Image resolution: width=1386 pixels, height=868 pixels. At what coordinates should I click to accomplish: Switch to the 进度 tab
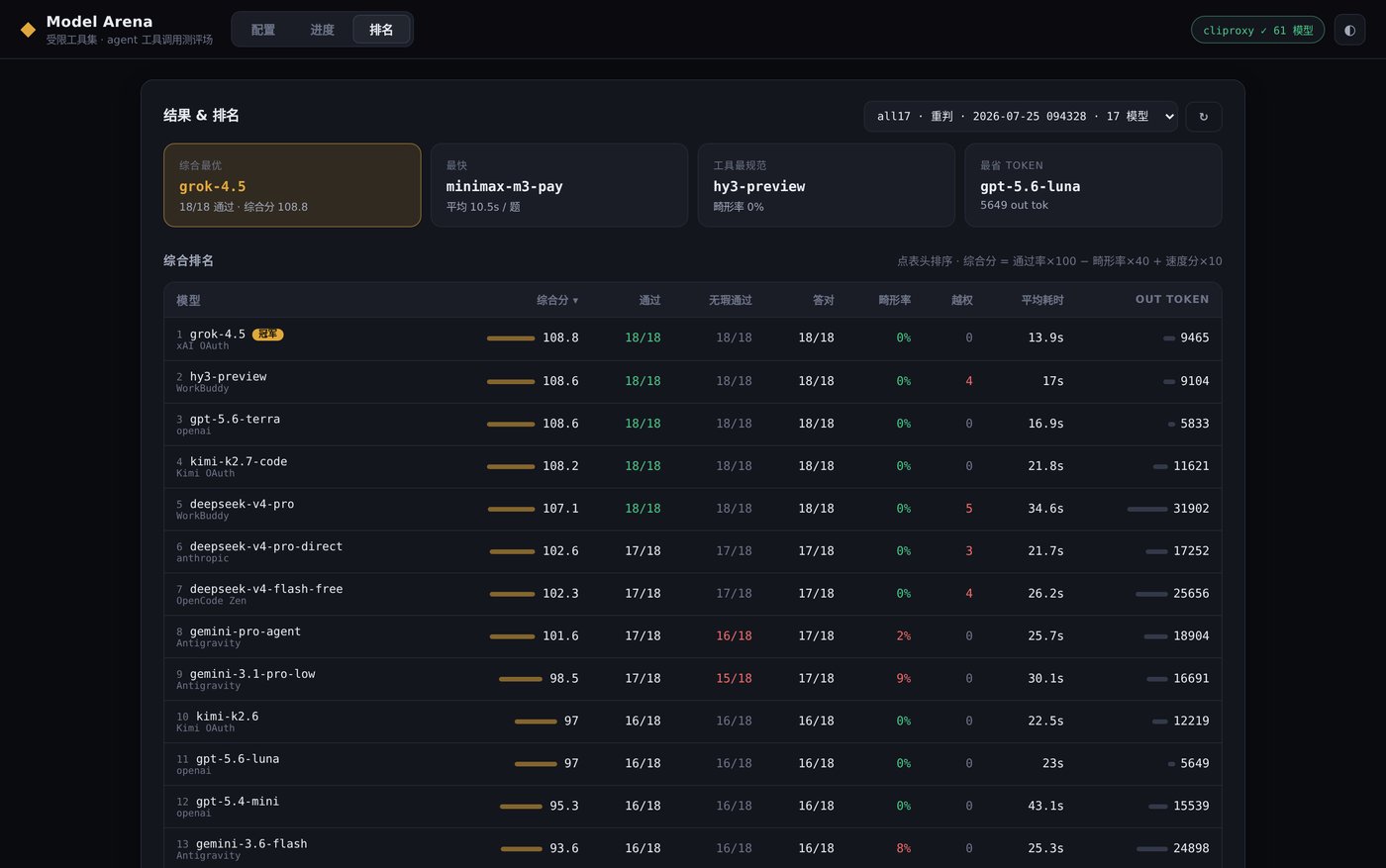point(322,30)
